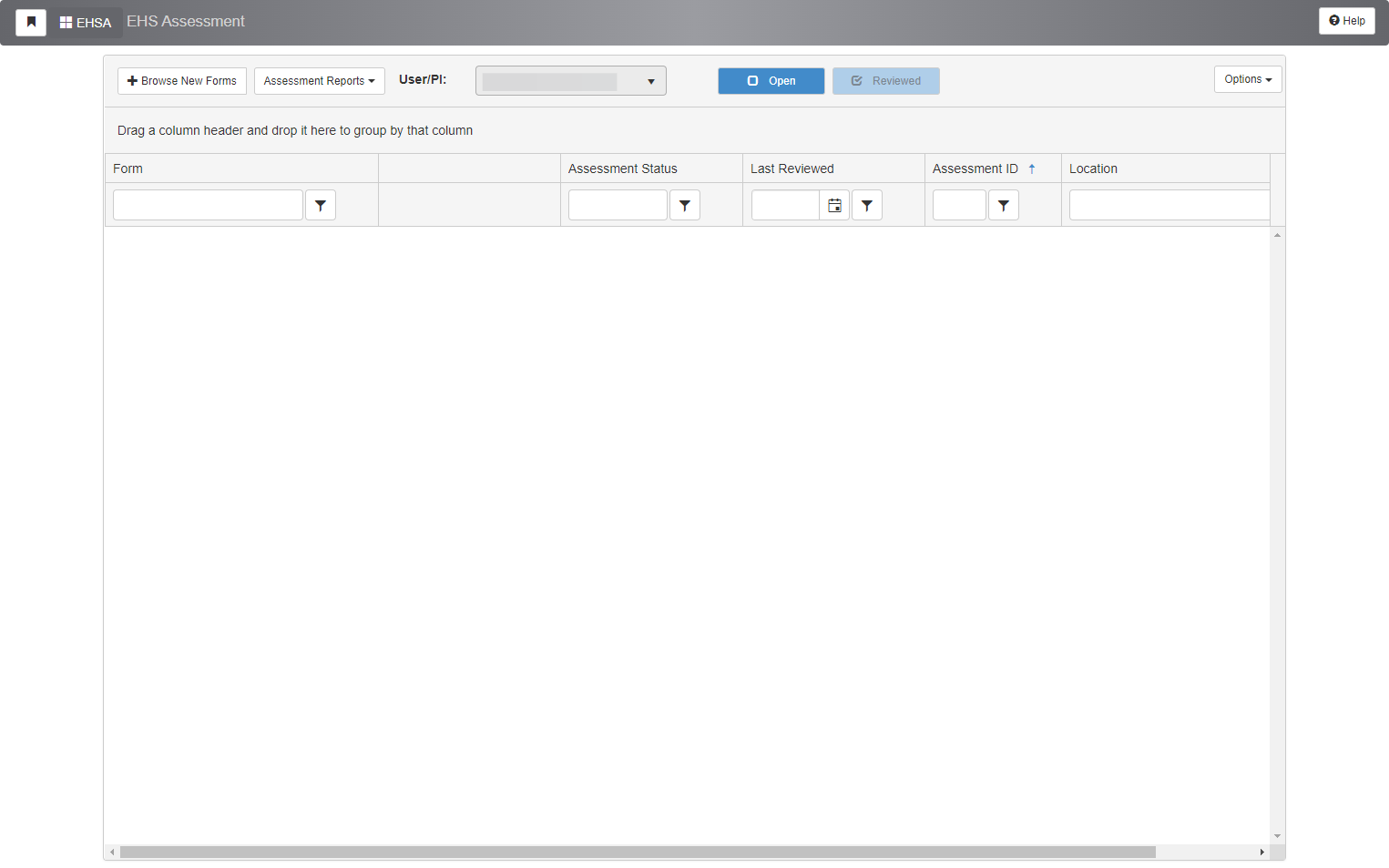Focus the Assessment ID filter box
This screenshot has height=868, width=1389.
[x=959, y=205]
